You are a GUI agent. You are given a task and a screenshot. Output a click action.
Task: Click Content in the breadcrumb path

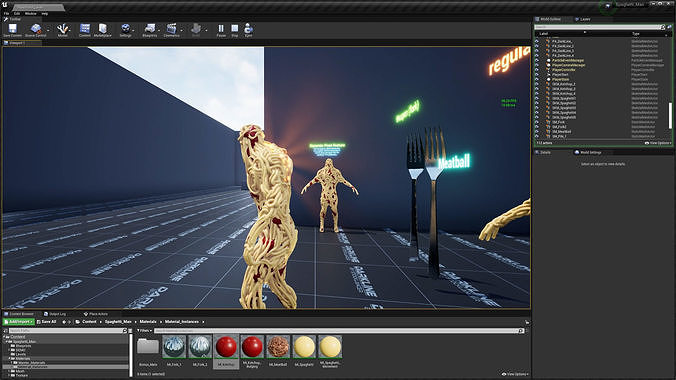pos(89,322)
